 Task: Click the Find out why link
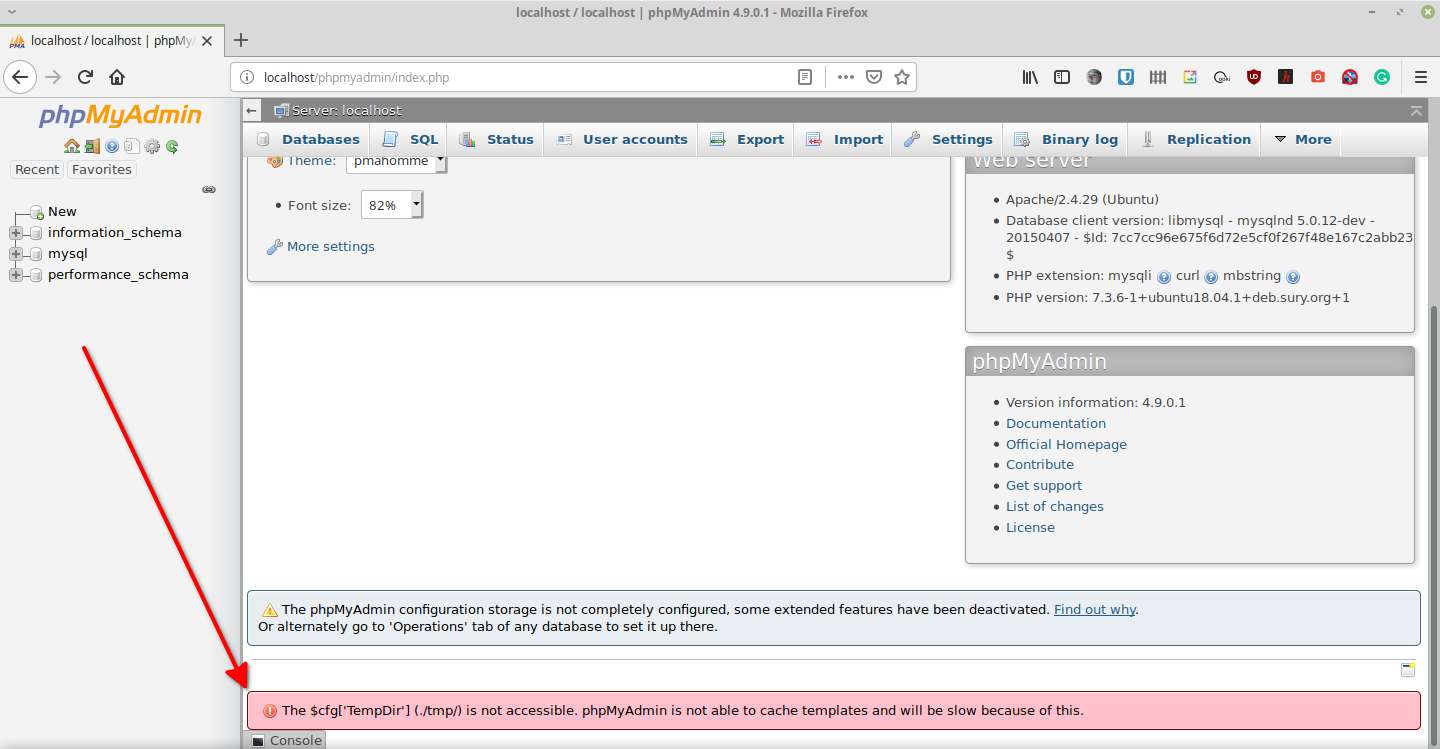(x=1095, y=609)
